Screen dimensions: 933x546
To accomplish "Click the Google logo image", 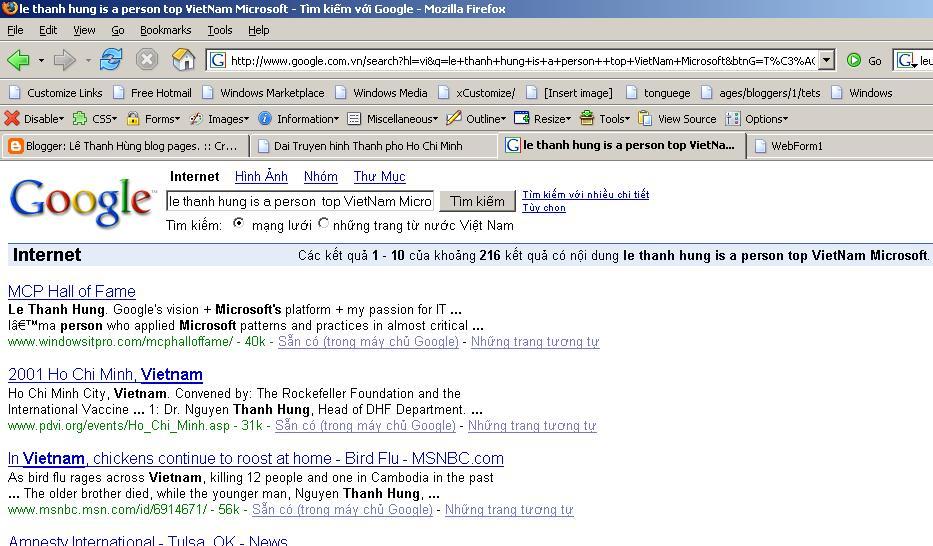I will pos(82,202).
